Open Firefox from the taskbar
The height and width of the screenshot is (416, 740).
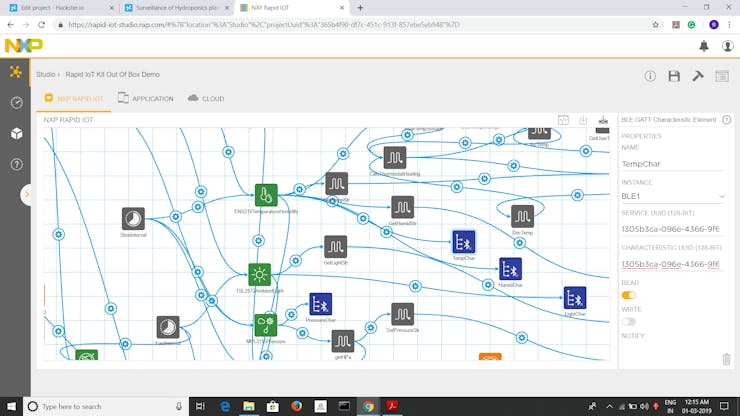click(x=296, y=406)
